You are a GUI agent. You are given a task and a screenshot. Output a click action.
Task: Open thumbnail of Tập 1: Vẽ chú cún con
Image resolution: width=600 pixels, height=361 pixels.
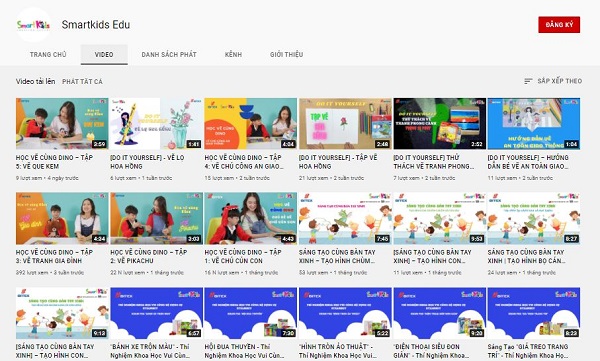[251, 218]
